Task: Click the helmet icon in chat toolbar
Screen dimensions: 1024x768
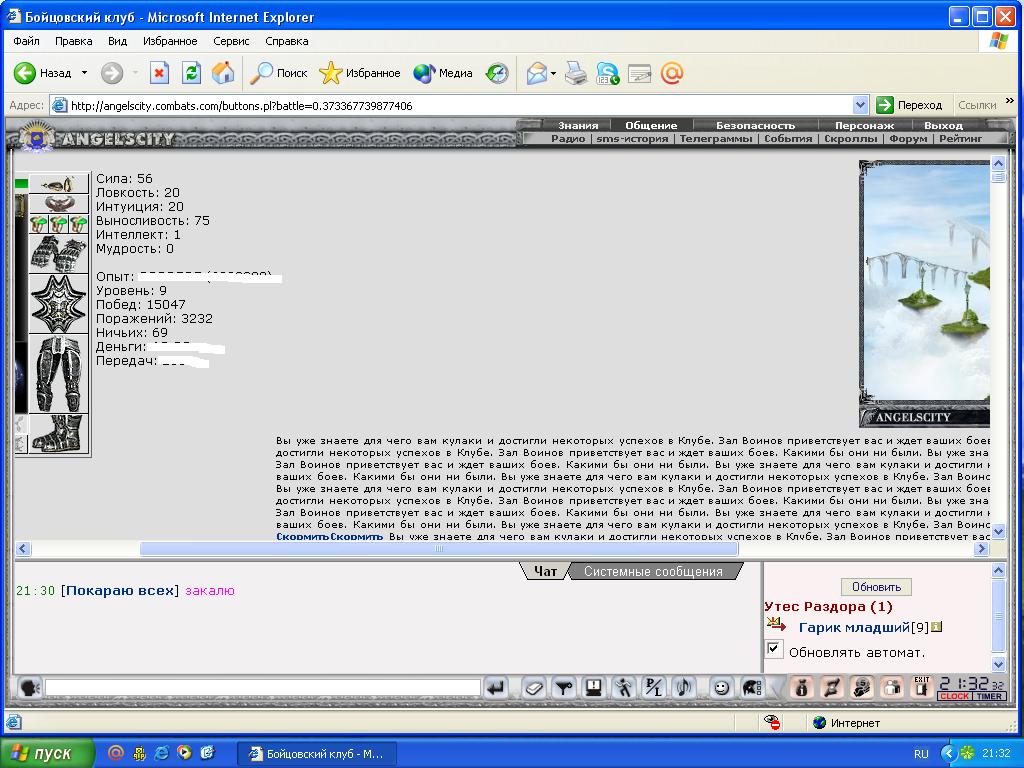Action: click(x=752, y=687)
